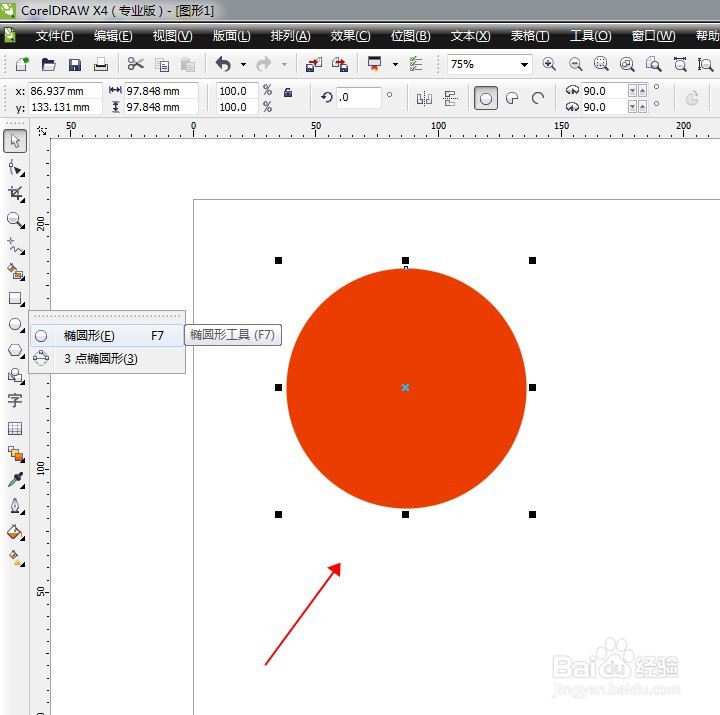Open the 版面(L) menu
This screenshot has width=720, height=715.
(231, 36)
